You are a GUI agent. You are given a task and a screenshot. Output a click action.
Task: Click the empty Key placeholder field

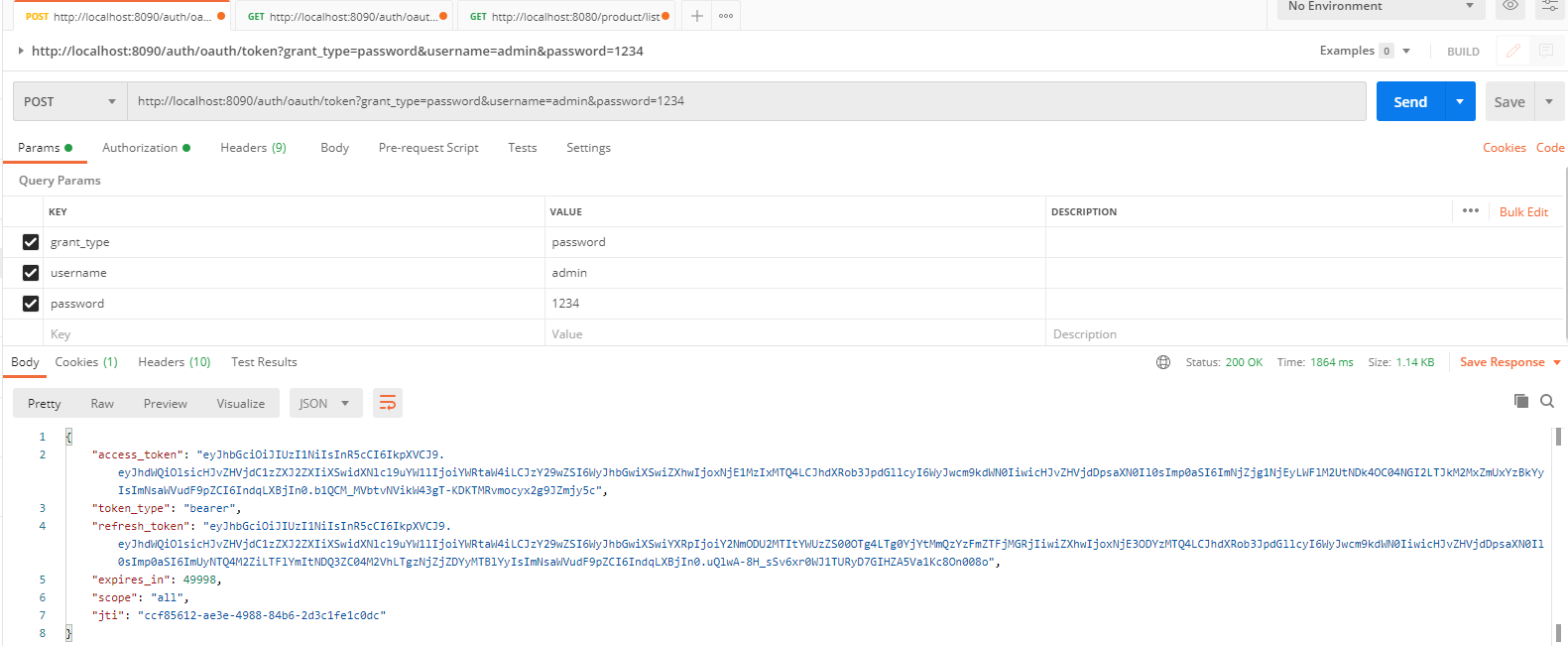click(294, 334)
